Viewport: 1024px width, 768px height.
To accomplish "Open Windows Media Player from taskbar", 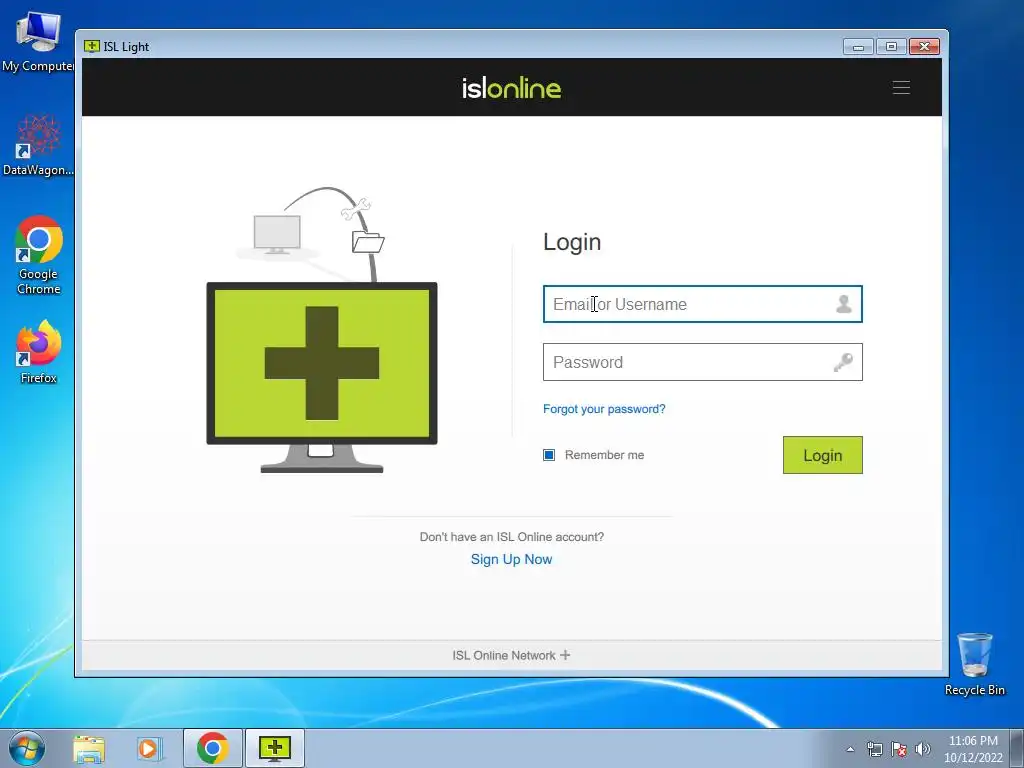I will click(149, 748).
